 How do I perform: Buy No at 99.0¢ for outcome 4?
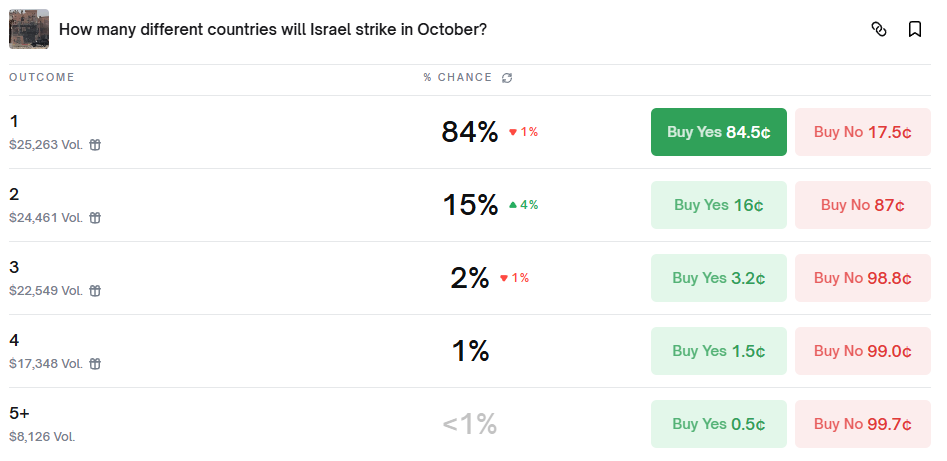(862, 351)
